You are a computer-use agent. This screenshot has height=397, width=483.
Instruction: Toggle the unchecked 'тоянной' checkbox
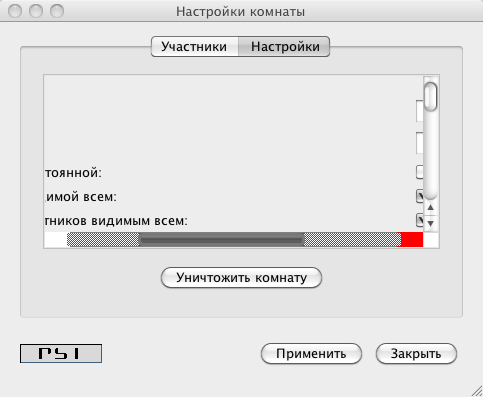420,172
